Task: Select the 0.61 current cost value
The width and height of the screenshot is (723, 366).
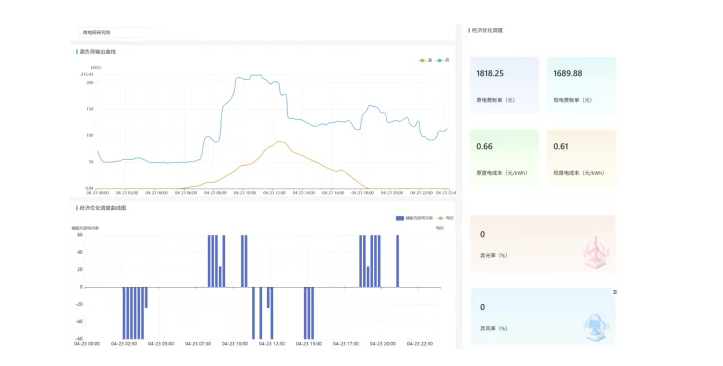Action: [x=561, y=147]
